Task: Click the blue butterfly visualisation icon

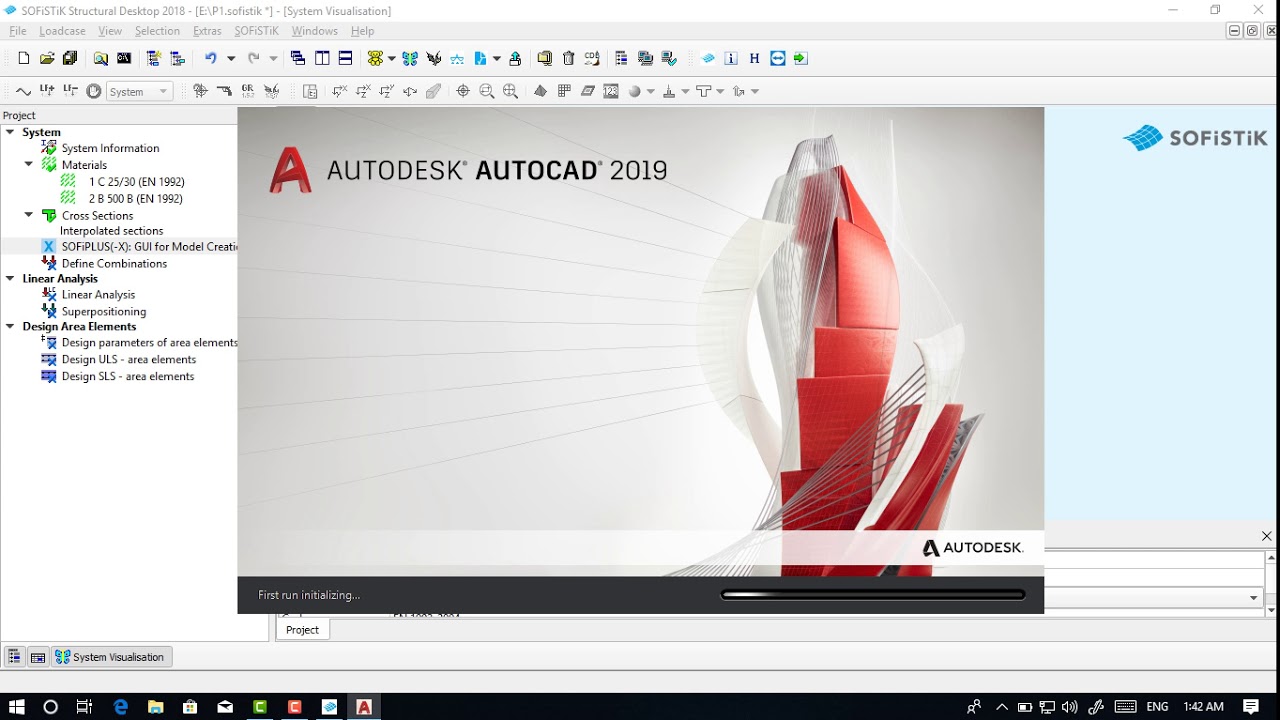Action: pyautogui.click(x=409, y=58)
